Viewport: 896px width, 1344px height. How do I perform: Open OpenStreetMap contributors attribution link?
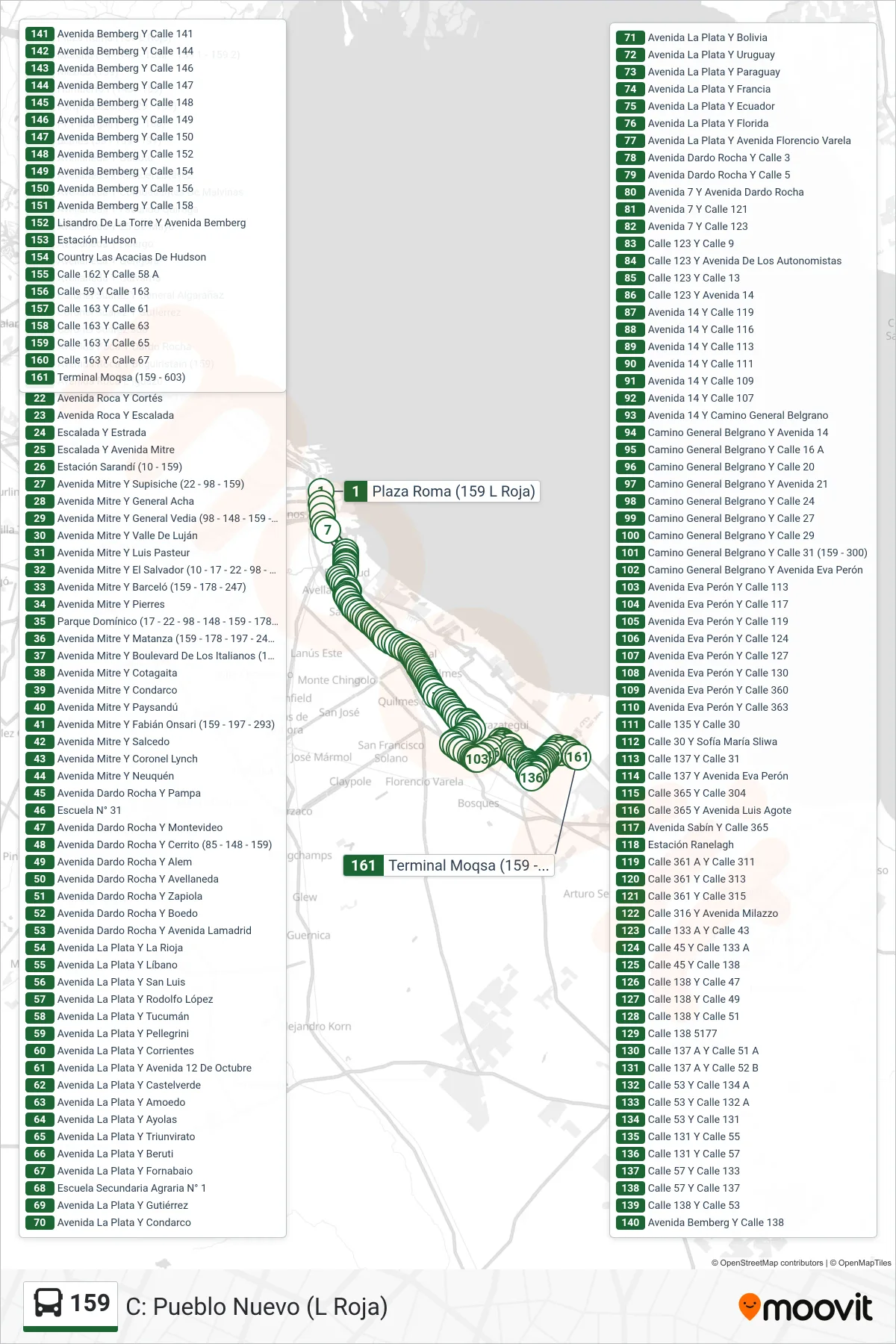[767, 1263]
